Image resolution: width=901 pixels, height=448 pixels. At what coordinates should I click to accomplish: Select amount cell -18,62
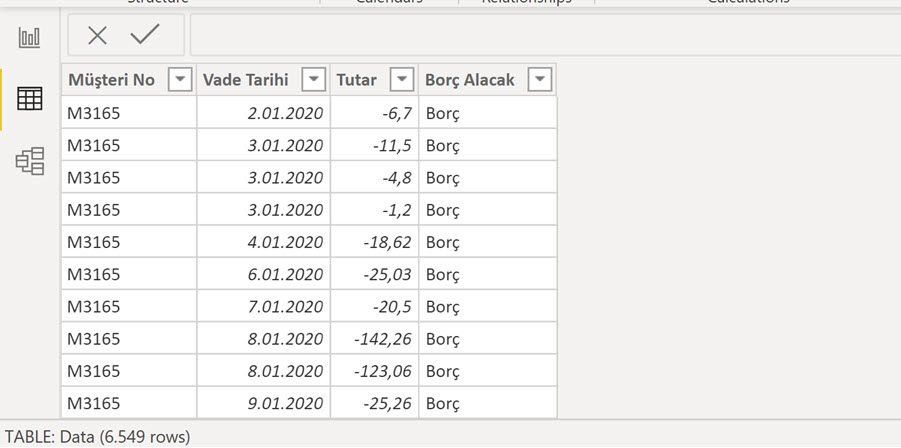click(x=374, y=242)
